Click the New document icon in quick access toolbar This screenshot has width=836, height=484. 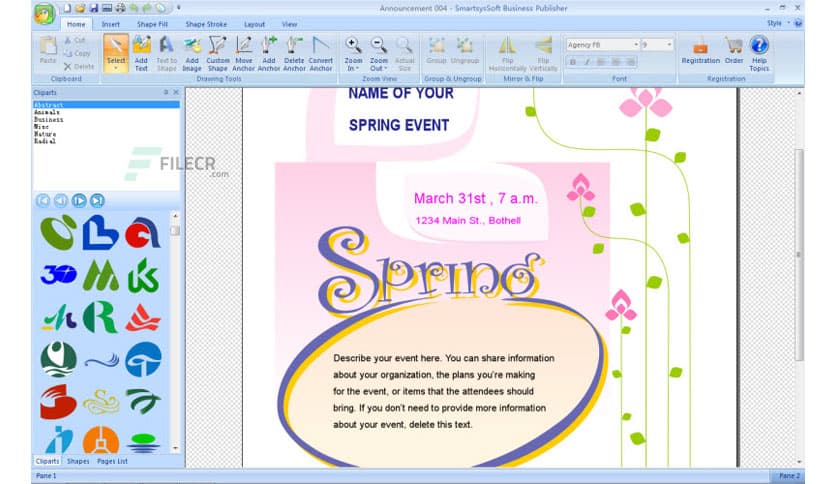pos(67,8)
